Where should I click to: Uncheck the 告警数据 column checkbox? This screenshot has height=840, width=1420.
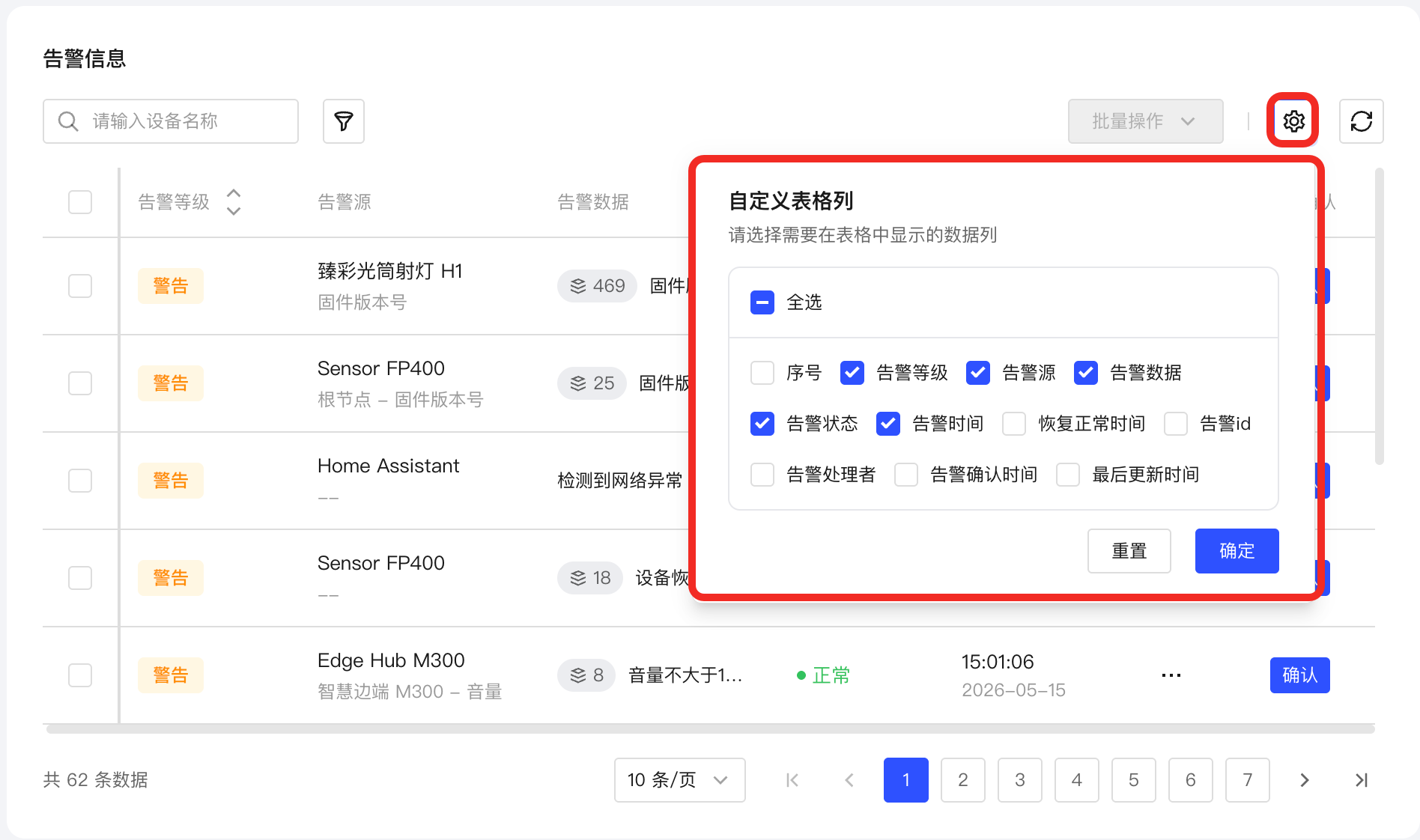[1086, 373]
